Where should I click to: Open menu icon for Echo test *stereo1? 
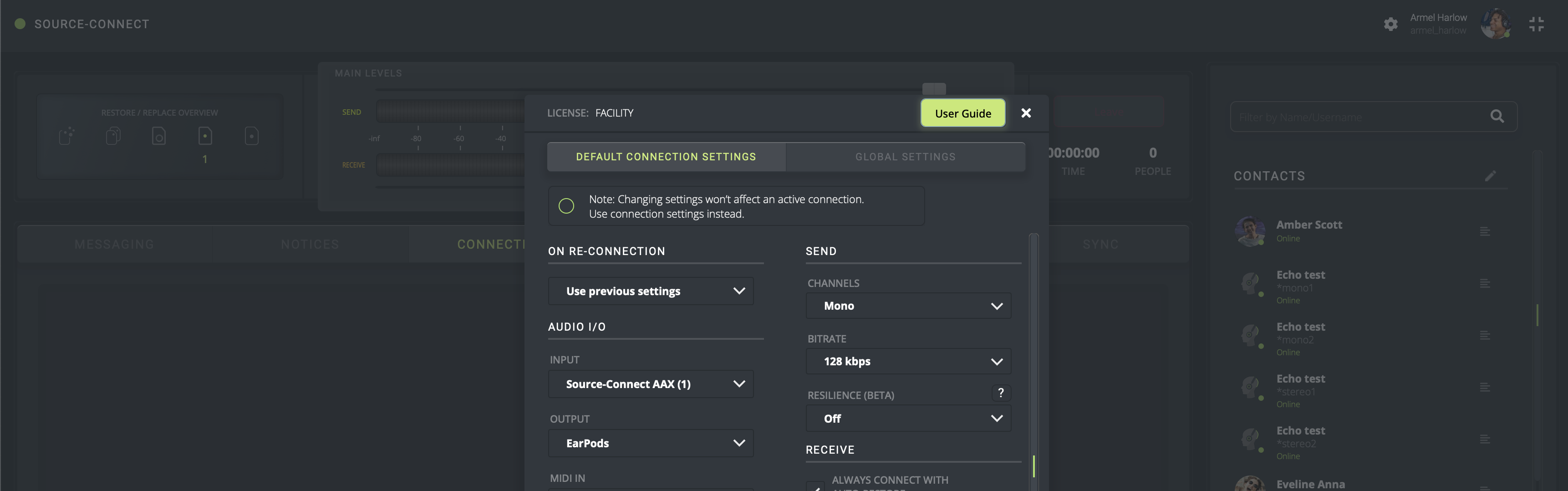point(1485,388)
